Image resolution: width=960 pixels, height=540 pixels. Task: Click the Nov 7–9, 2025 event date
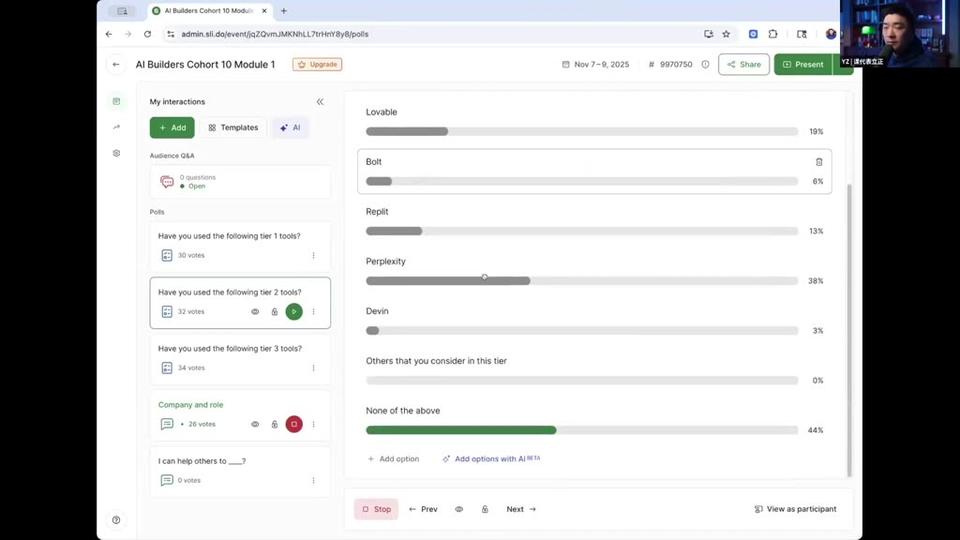595,64
